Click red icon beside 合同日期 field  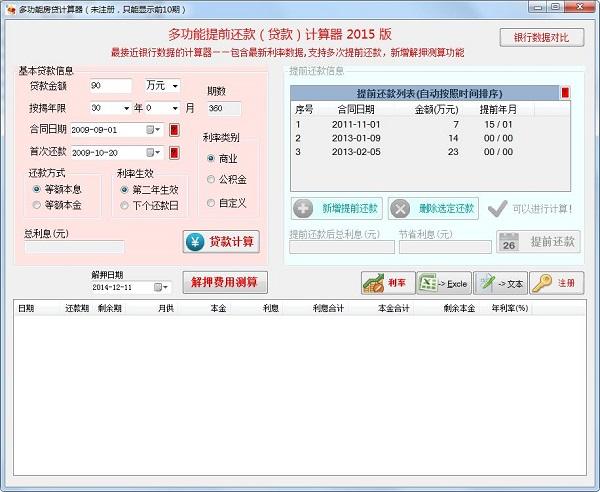174,130
